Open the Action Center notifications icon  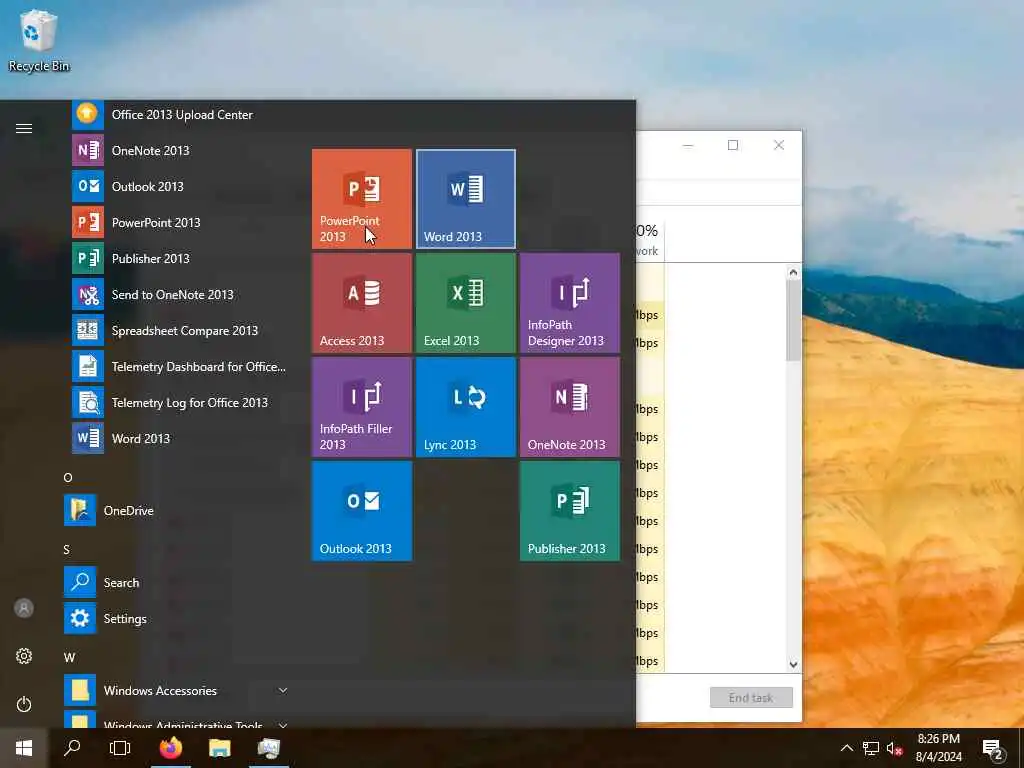pyautogui.click(x=993, y=749)
